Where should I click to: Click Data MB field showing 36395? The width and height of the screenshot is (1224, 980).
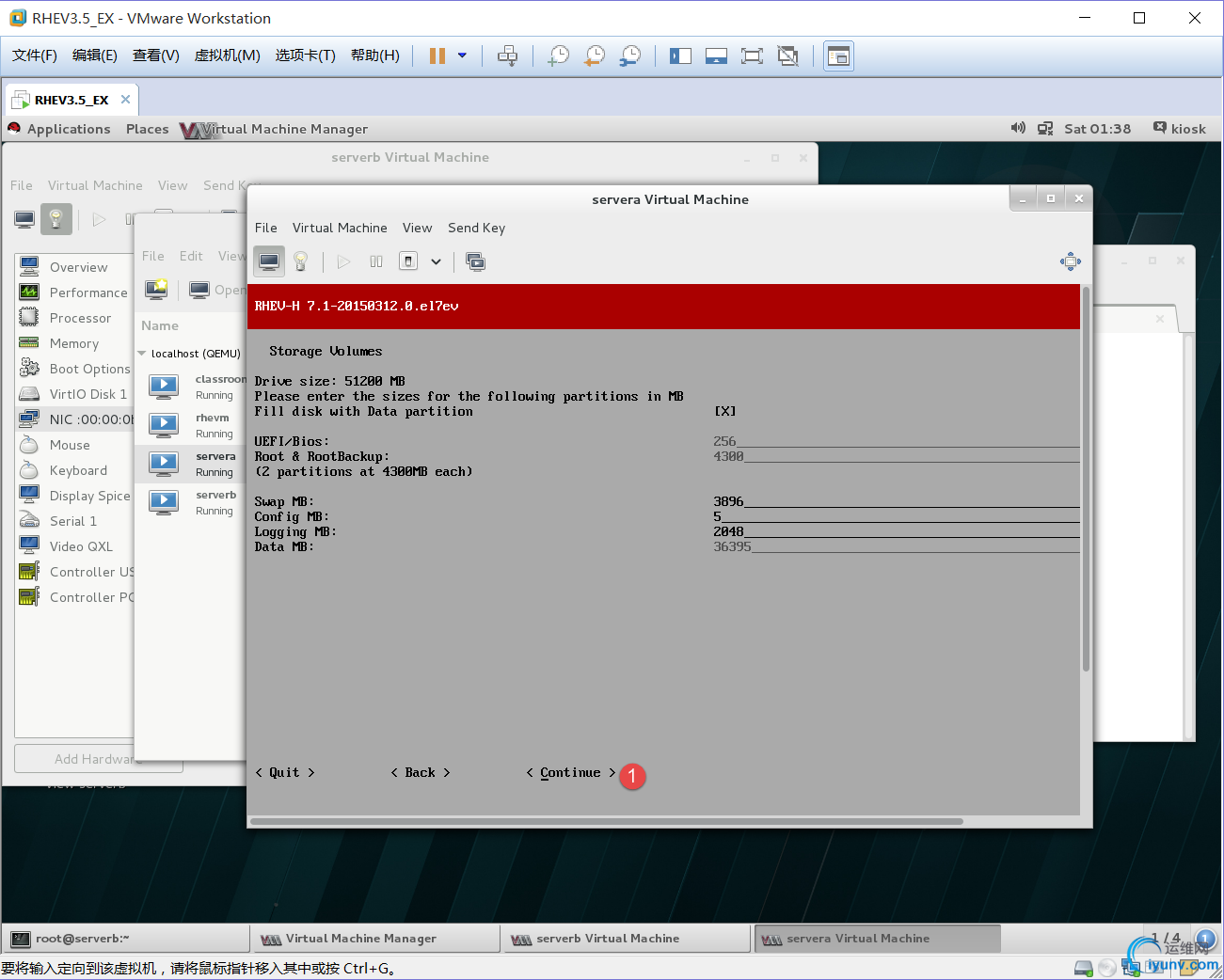896,546
